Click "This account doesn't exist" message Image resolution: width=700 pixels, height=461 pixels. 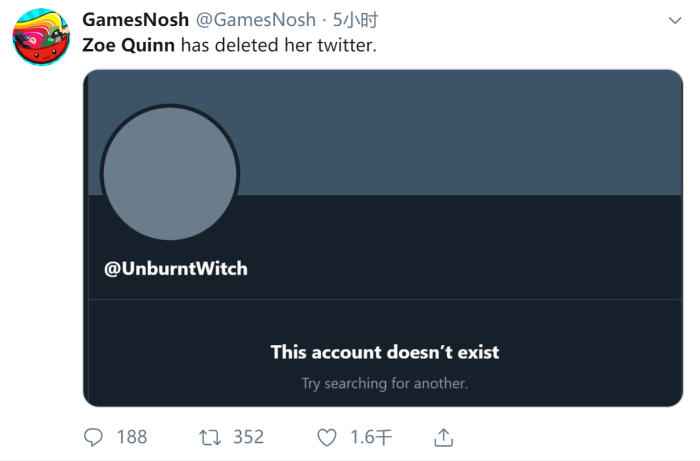tap(384, 352)
